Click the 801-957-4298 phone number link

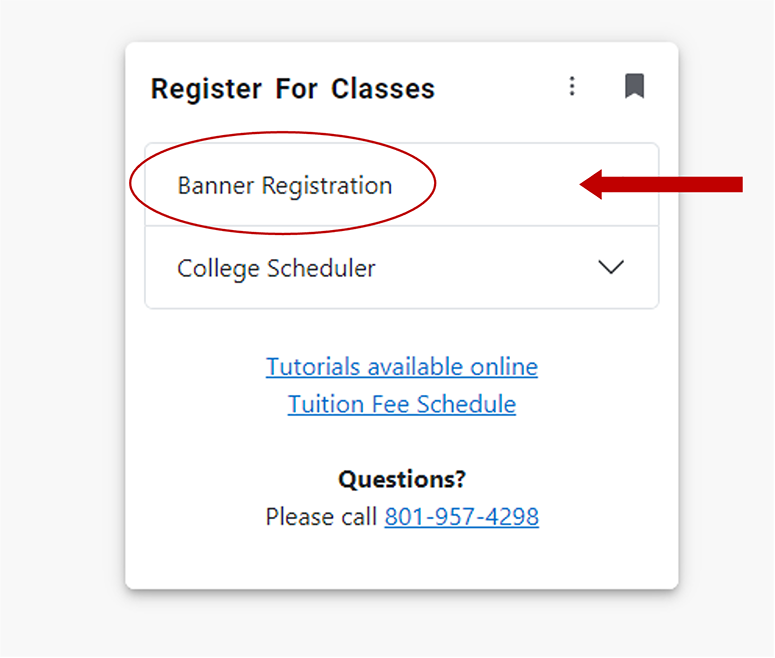[461, 517]
